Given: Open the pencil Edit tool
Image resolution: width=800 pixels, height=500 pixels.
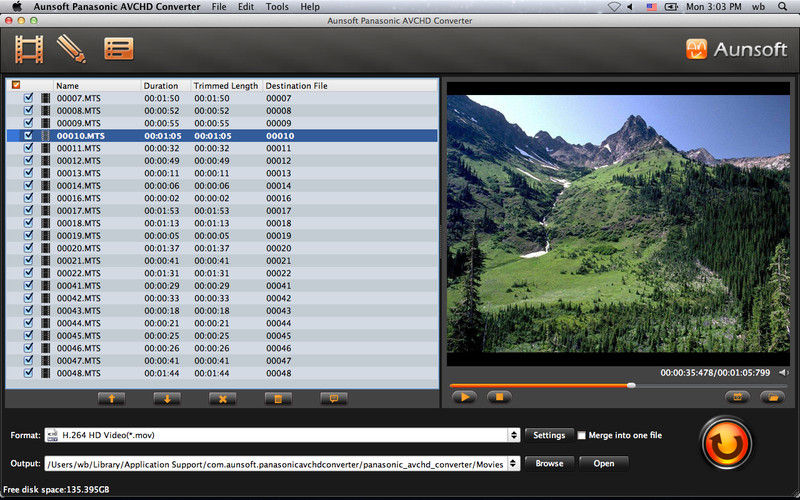Looking at the screenshot, I should coord(71,49).
